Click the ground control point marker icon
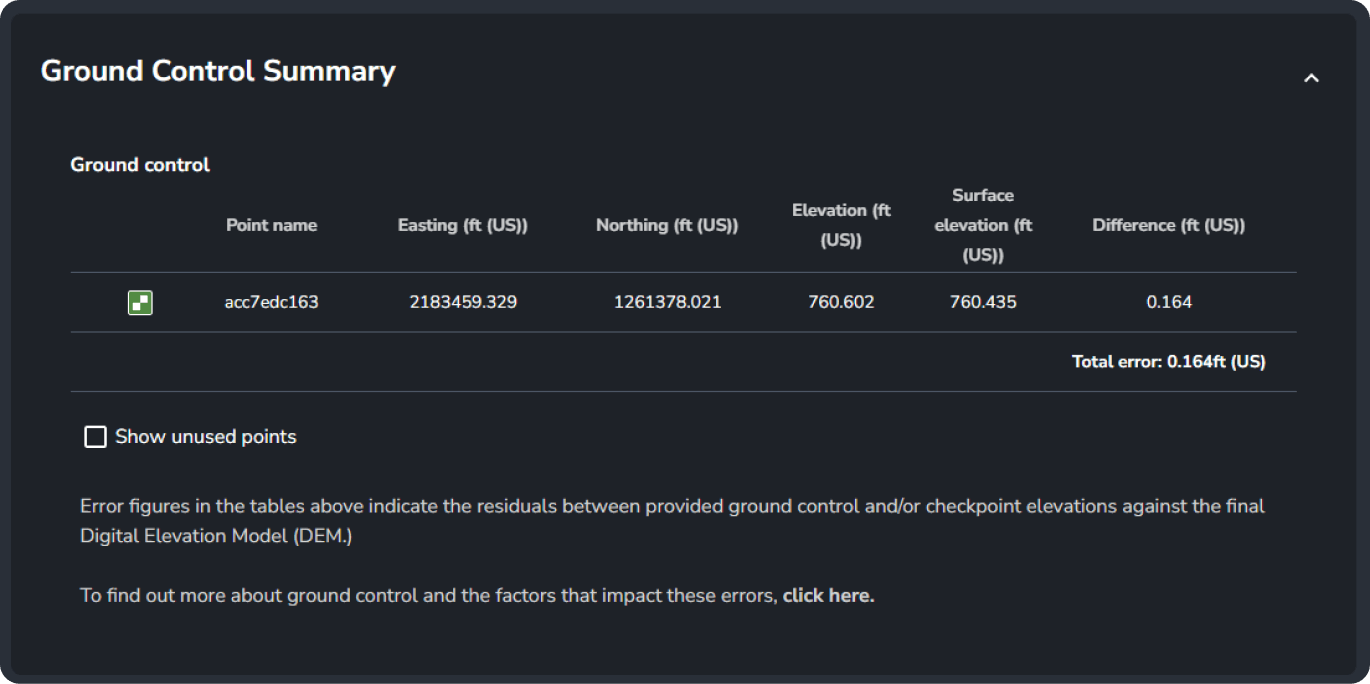Viewport: 1370px width, 684px height. click(x=140, y=302)
